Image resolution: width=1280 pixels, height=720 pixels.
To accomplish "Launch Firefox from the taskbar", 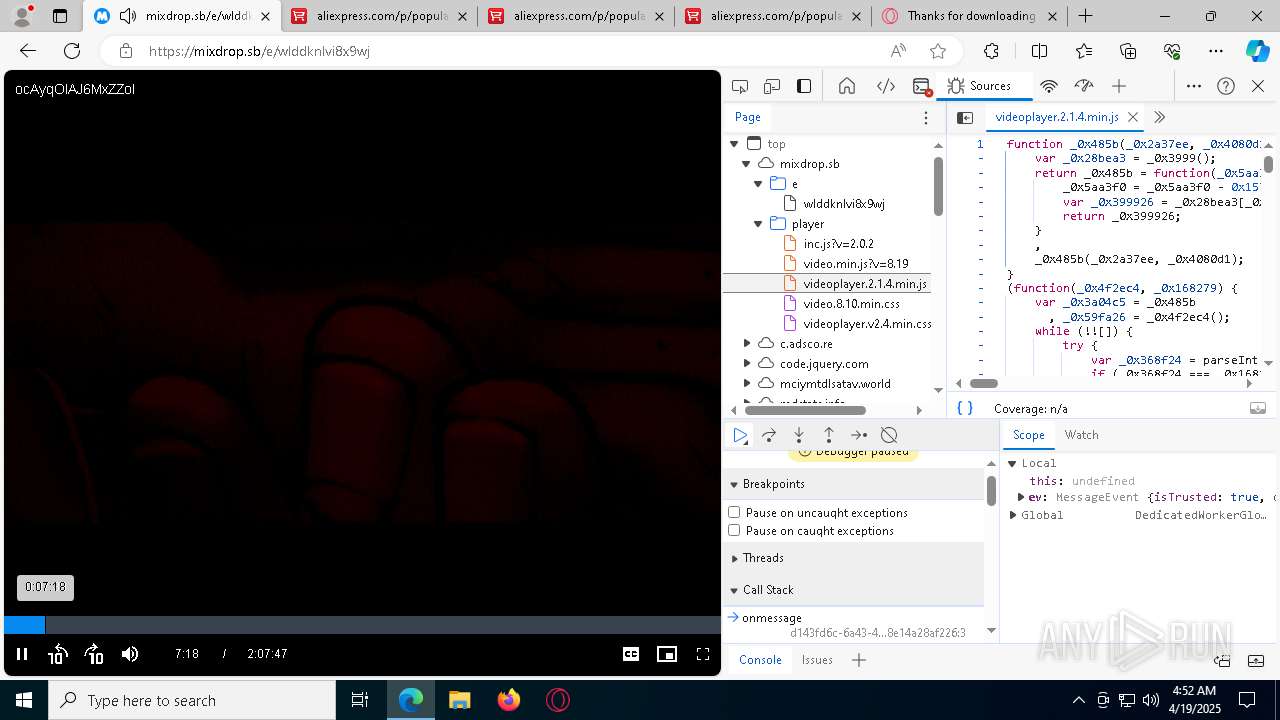I will 509,700.
